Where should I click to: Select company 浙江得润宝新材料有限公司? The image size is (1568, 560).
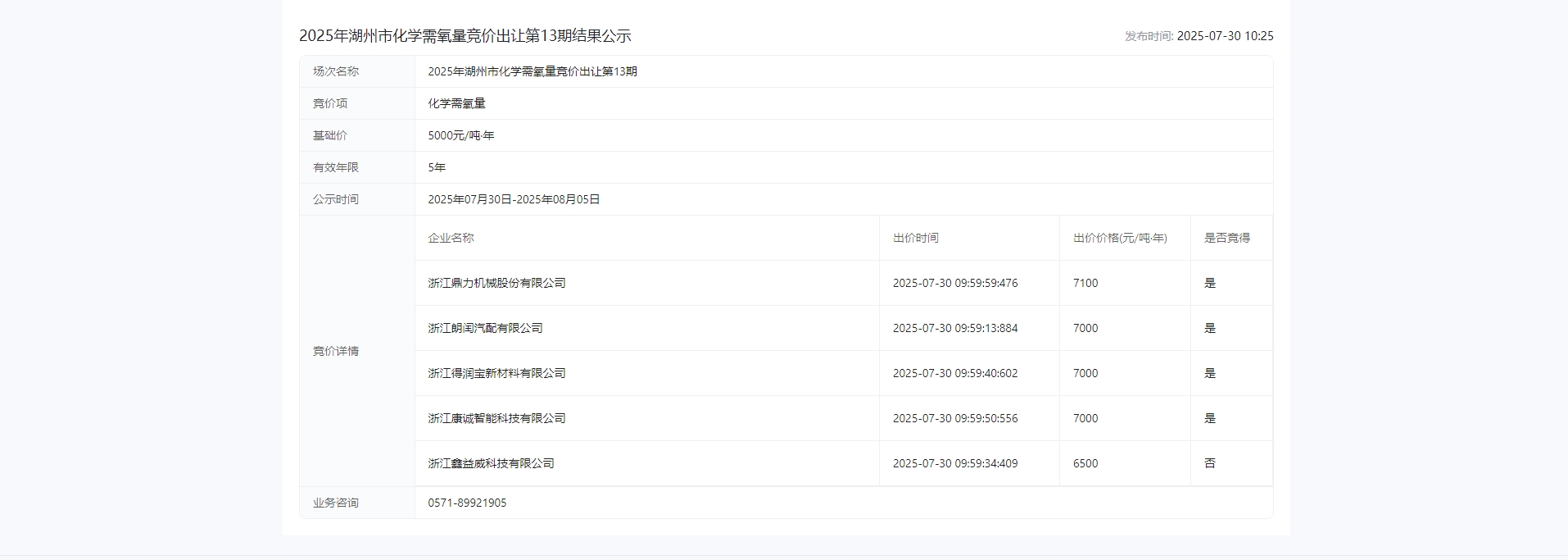click(x=496, y=373)
